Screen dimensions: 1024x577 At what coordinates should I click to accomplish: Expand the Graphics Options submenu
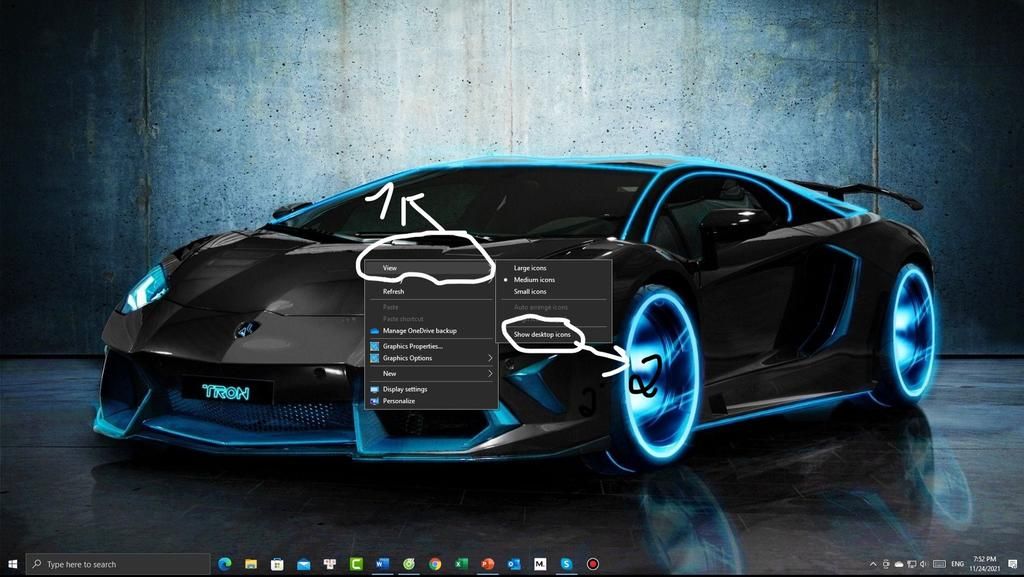click(432, 358)
